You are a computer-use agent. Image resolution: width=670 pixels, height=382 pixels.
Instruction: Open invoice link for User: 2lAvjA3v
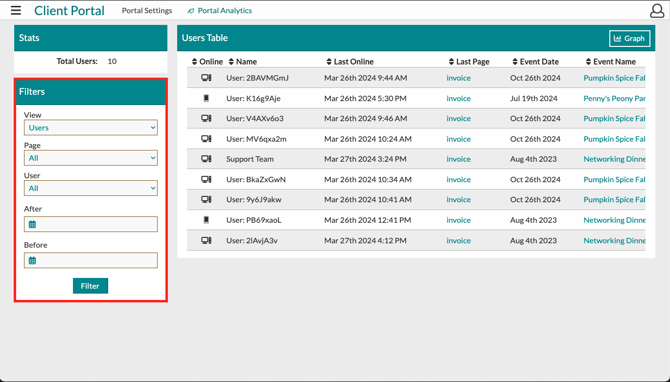click(x=458, y=241)
